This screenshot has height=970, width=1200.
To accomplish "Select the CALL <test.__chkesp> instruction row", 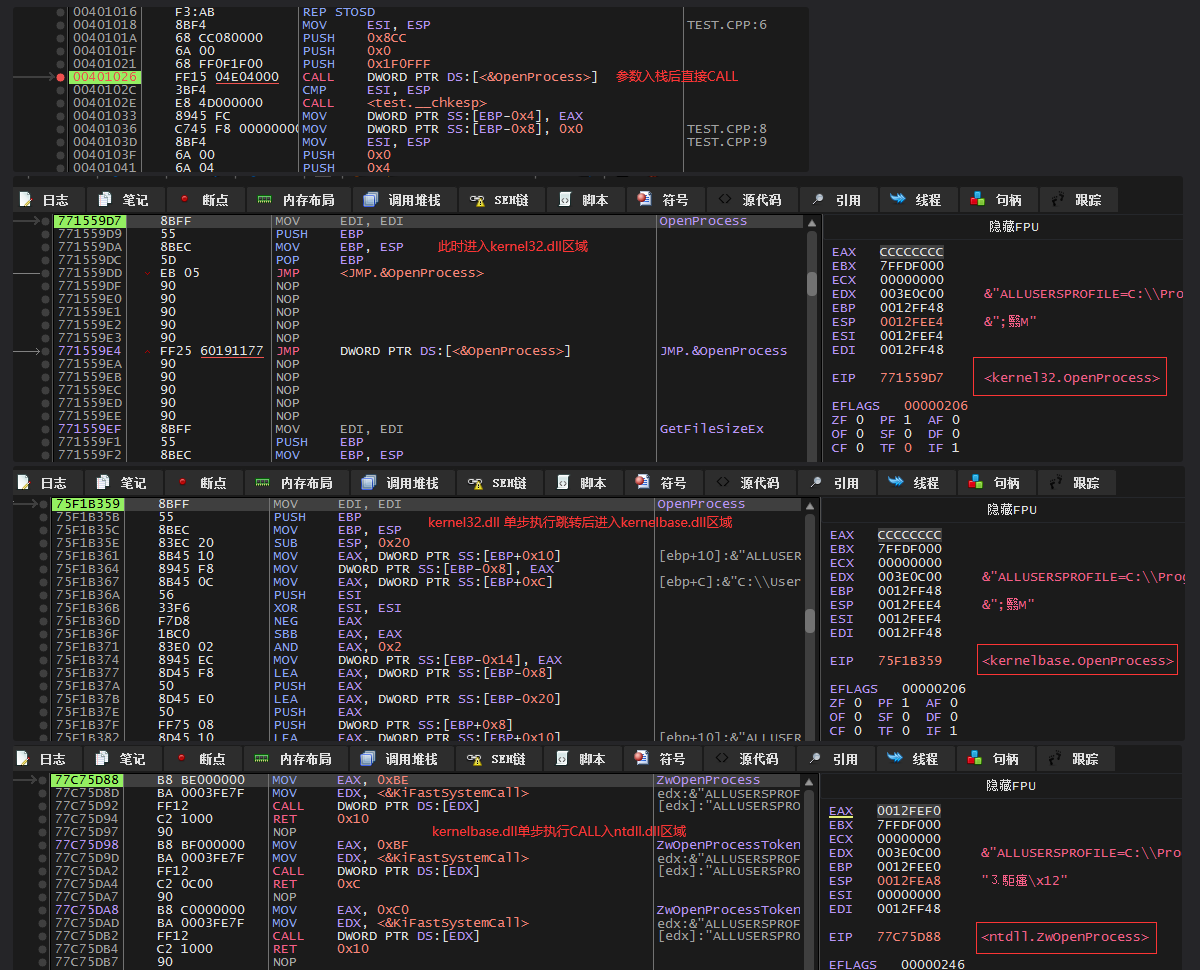I will coord(410,102).
